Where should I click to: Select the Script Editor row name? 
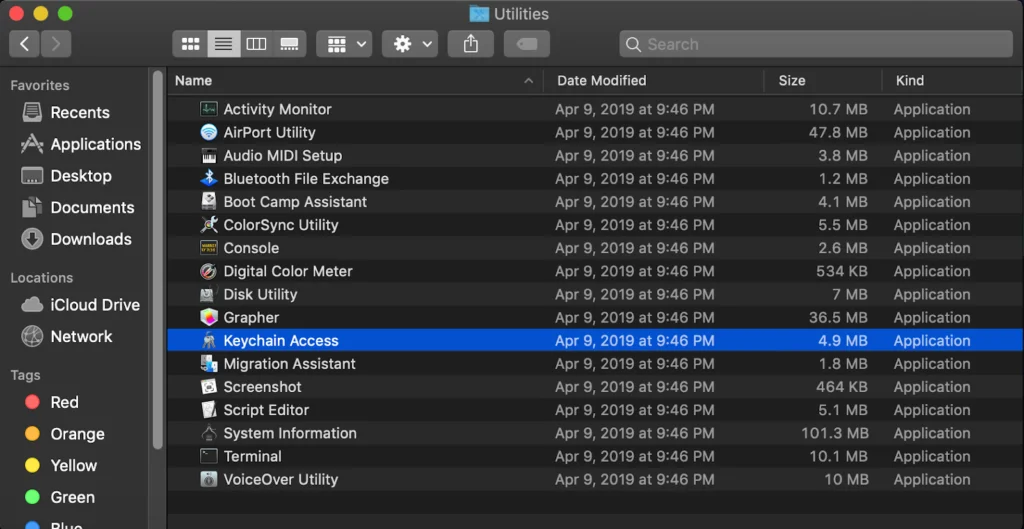(266, 410)
